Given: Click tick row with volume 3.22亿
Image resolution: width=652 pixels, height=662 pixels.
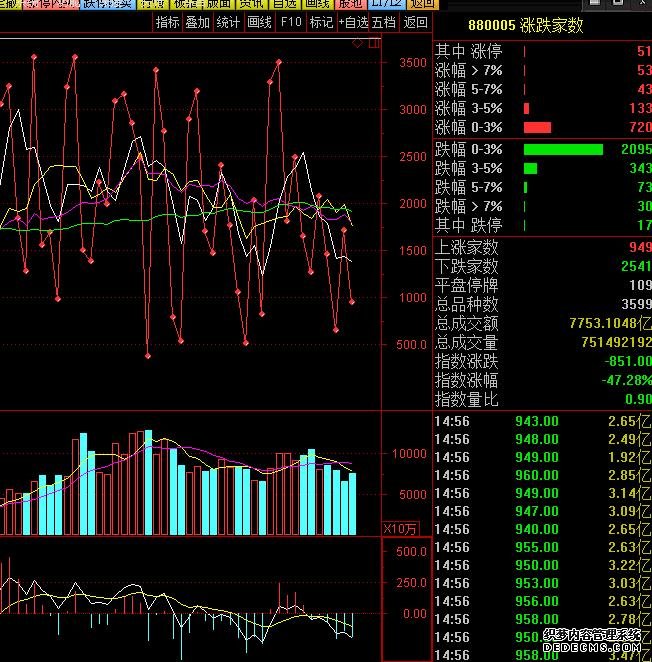Looking at the screenshot, I should [543, 565].
